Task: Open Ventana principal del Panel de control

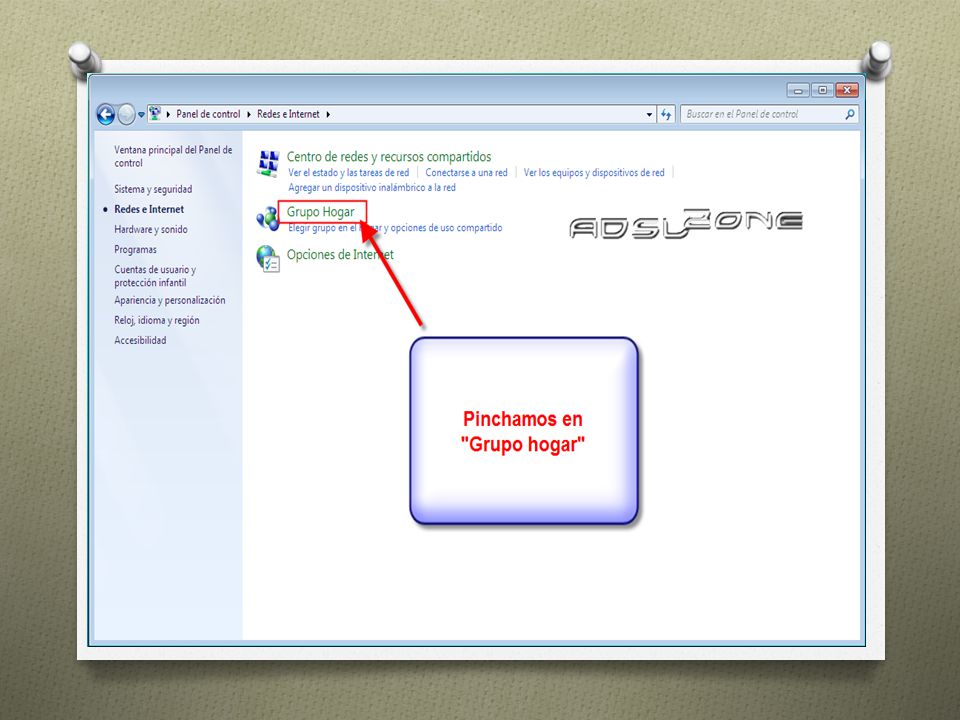Action: coord(173,156)
